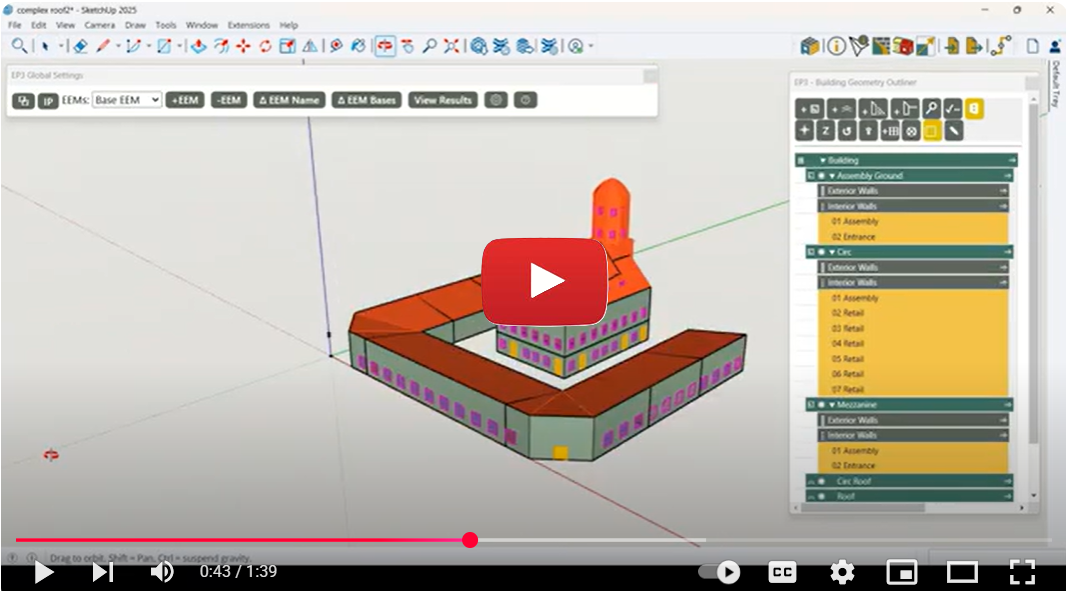Enter fullscreen mode on the video

pyautogui.click(x=1022, y=572)
